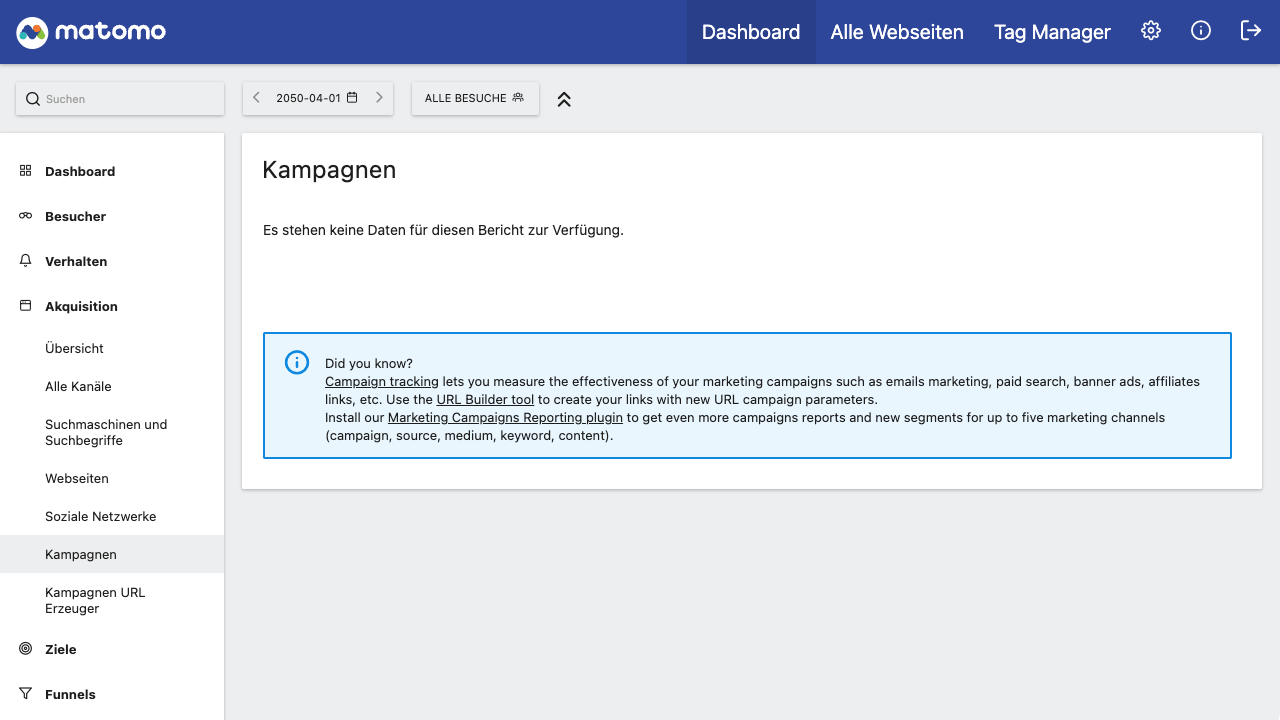The width and height of the screenshot is (1280, 720).
Task: Click the search magnifier icon
Action: point(33,99)
